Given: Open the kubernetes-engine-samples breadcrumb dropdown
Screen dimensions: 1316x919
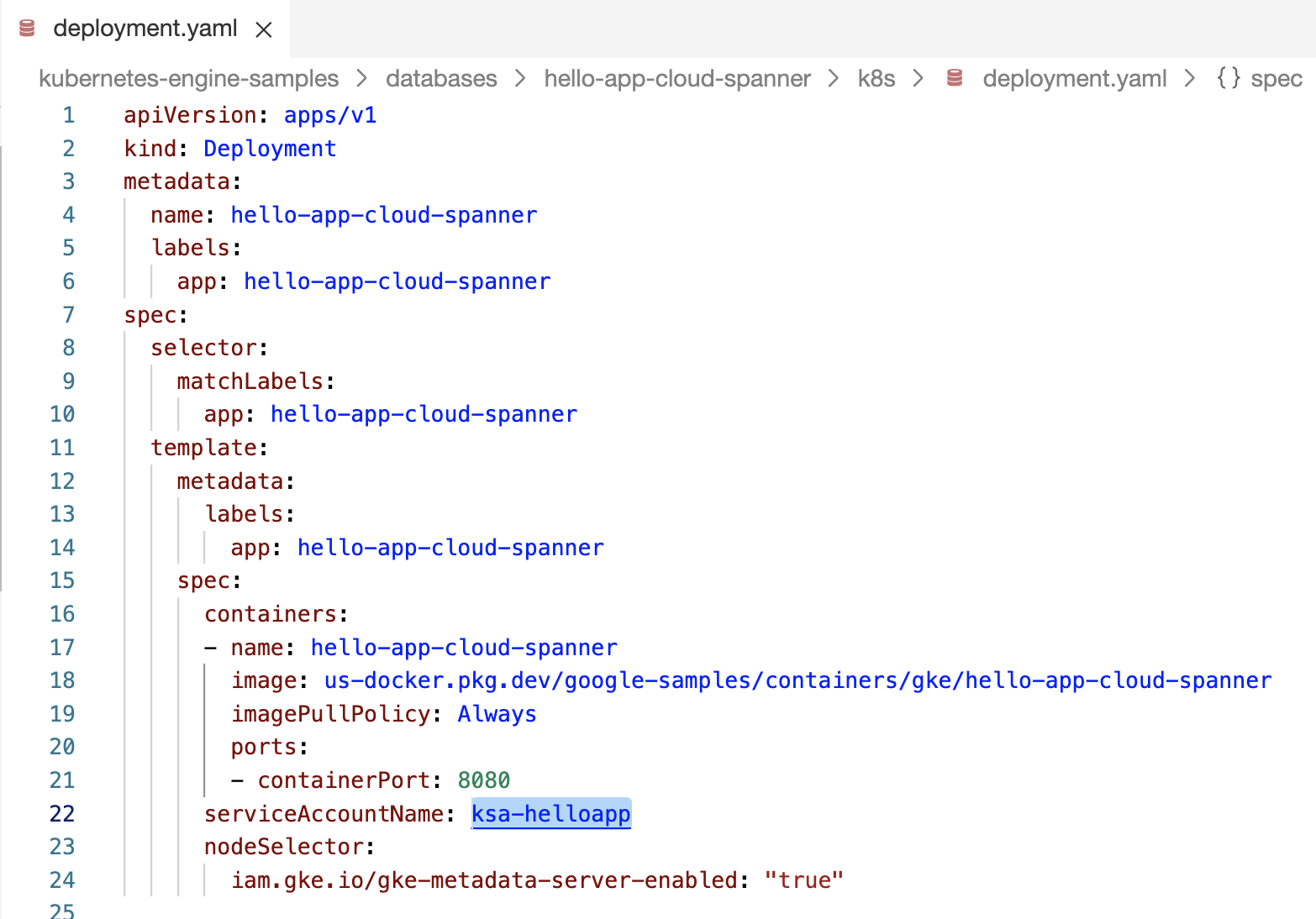Looking at the screenshot, I should pyautogui.click(x=188, y=78).
